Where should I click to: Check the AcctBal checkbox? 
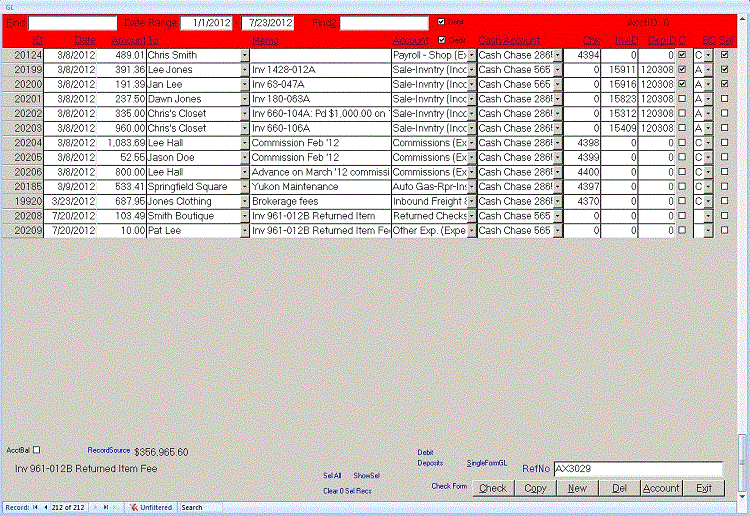pyautogui.click(x=36, y=450)
